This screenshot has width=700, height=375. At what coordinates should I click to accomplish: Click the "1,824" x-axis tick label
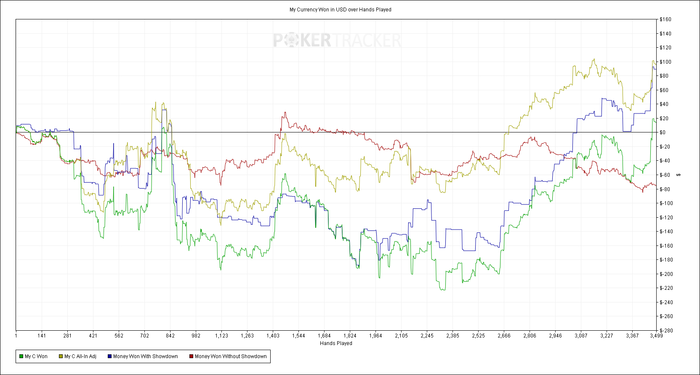point(350,335)
